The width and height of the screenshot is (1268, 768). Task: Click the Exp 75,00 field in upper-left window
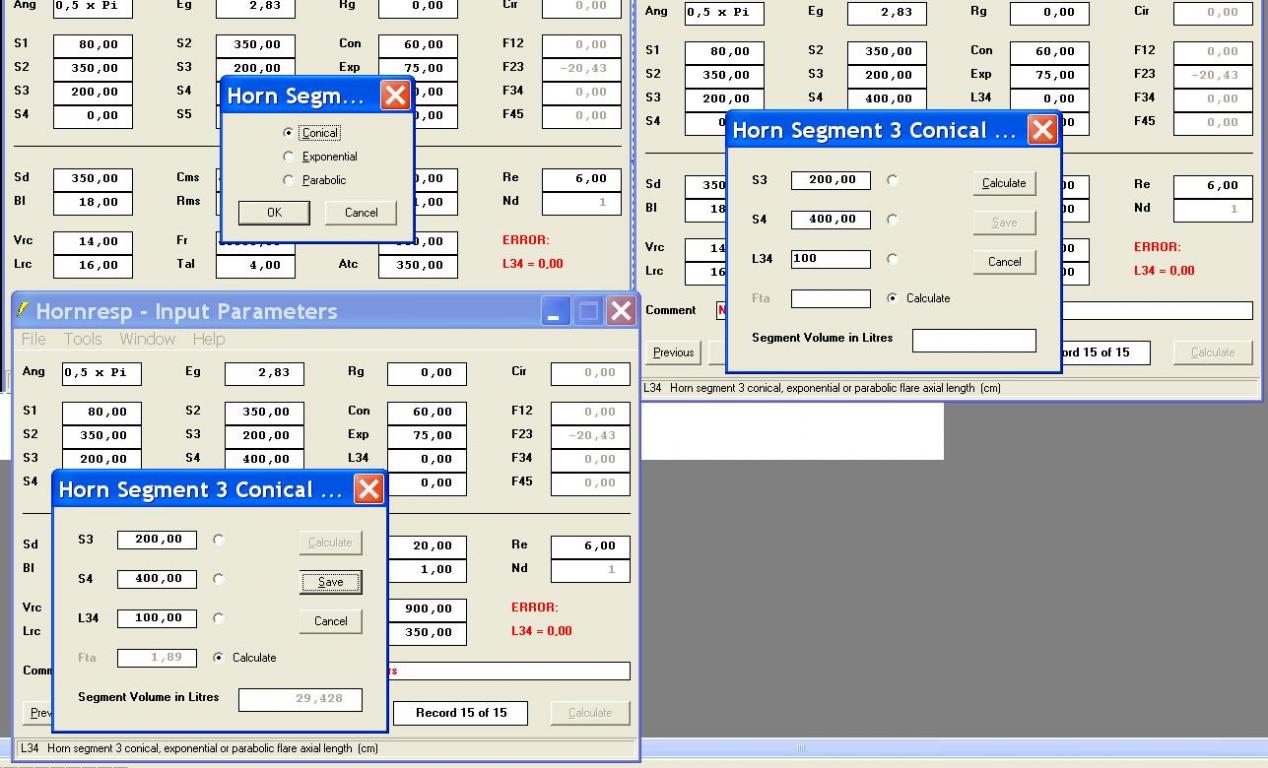click(x=419, y=68)
